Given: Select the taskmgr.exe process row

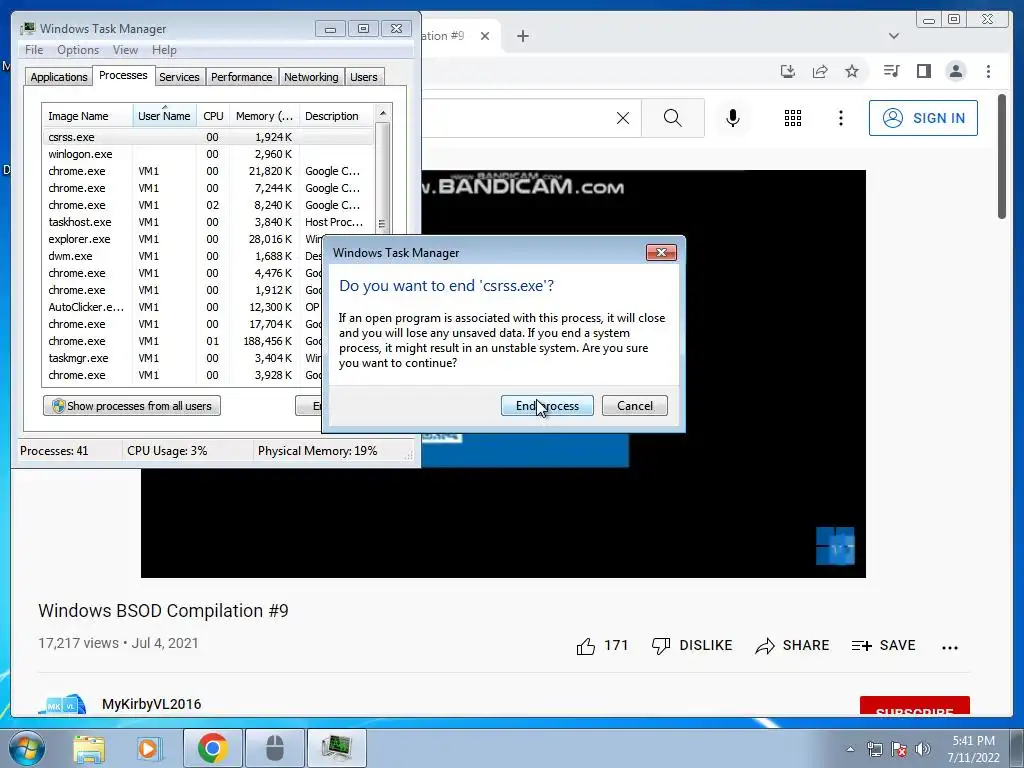Looking at the screenshot, I should coord(183,358).
